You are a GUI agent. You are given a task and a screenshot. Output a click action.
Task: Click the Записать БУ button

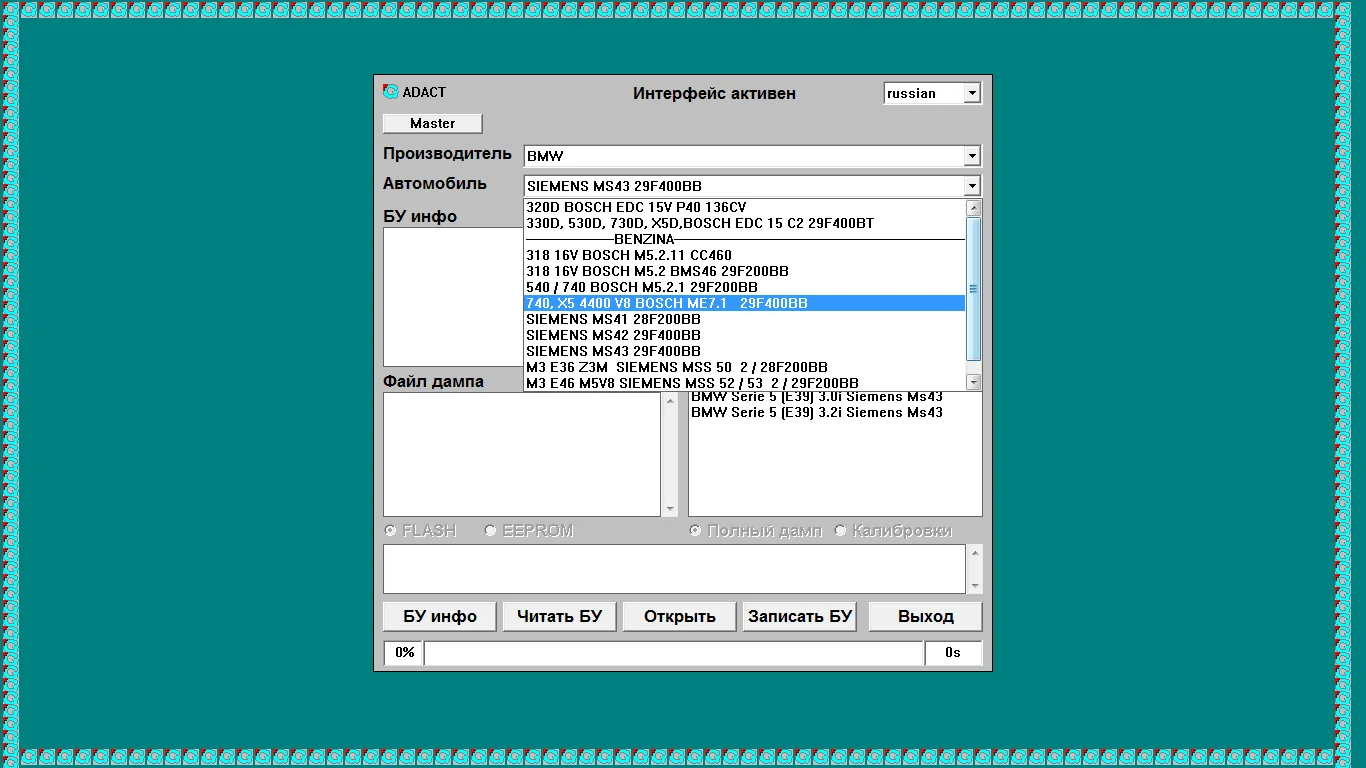click(x=800, y=616)
